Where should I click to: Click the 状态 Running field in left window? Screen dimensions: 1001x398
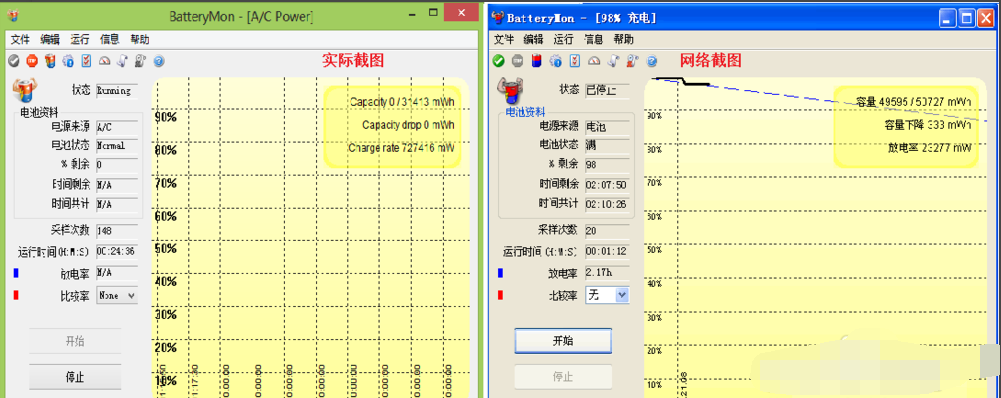pyautogui.click(x=117, y=91)
